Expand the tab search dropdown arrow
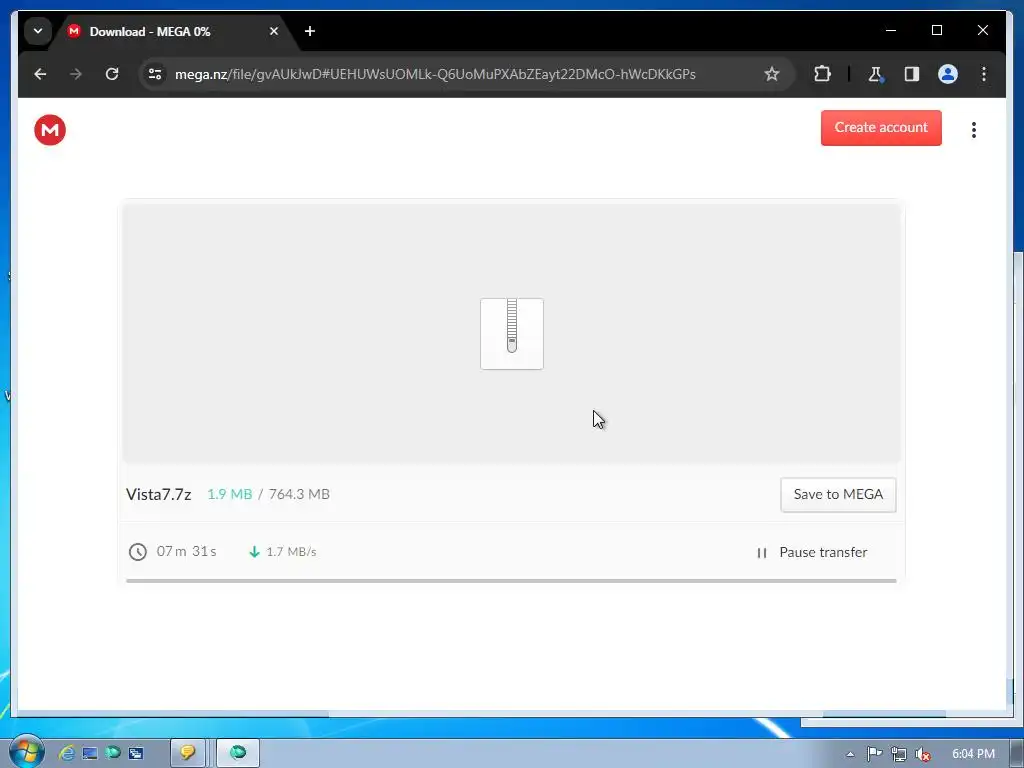 (x=38, y=31)
